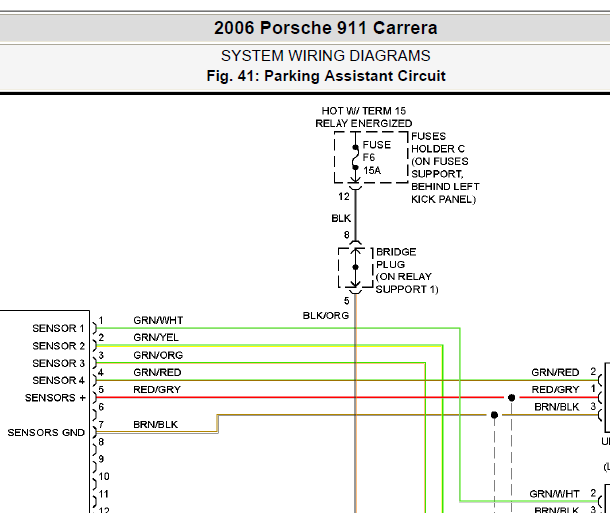Click the 'SENSOR 4' pin label
Viewport: 610px width, 513px height.
pos(58,380)
